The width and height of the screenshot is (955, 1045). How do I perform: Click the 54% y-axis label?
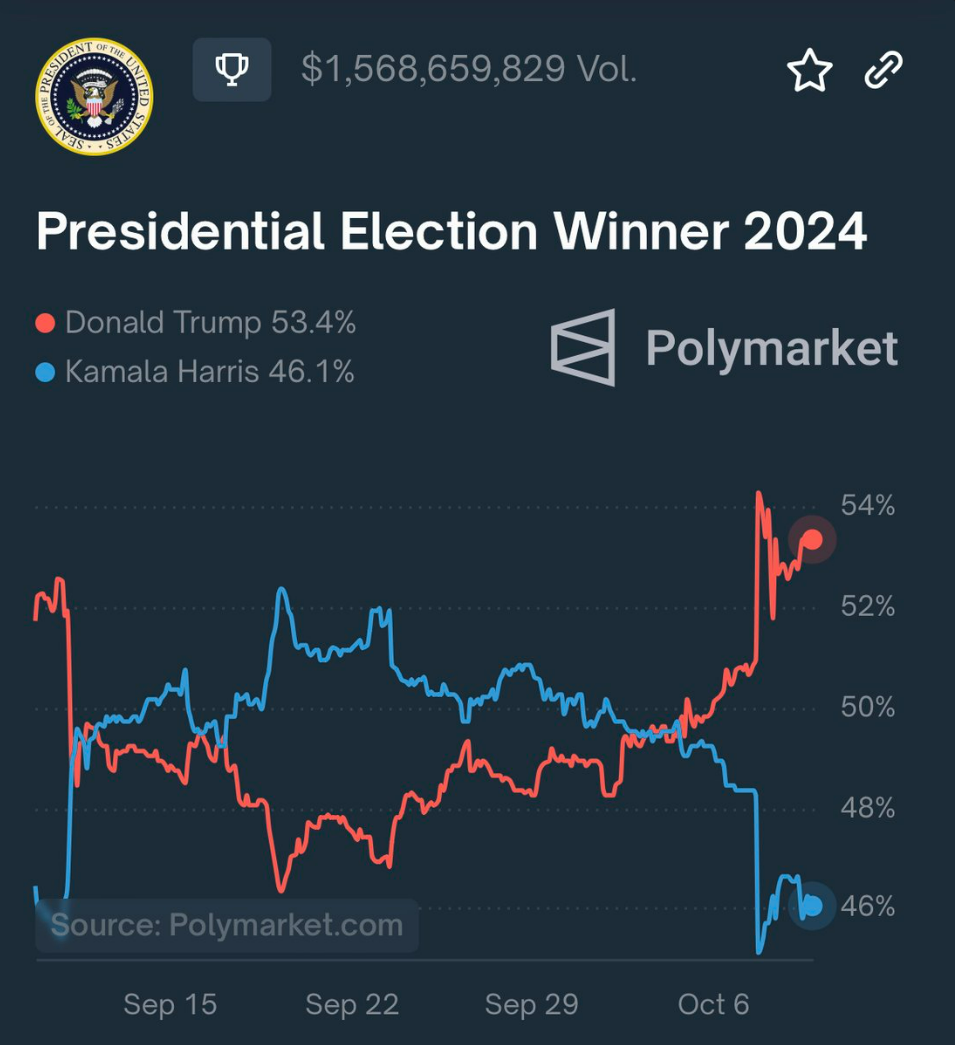point(868,506)
